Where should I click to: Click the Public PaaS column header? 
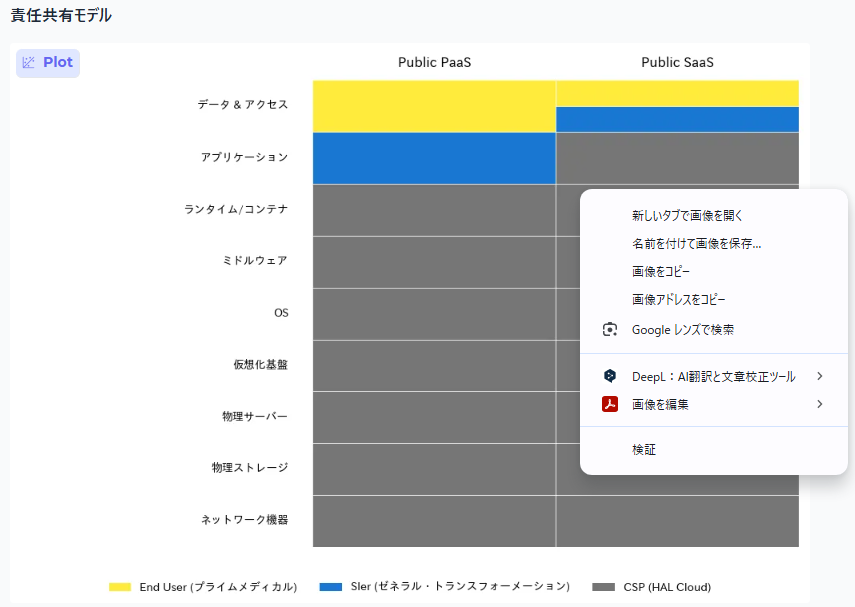coord(435,62)
